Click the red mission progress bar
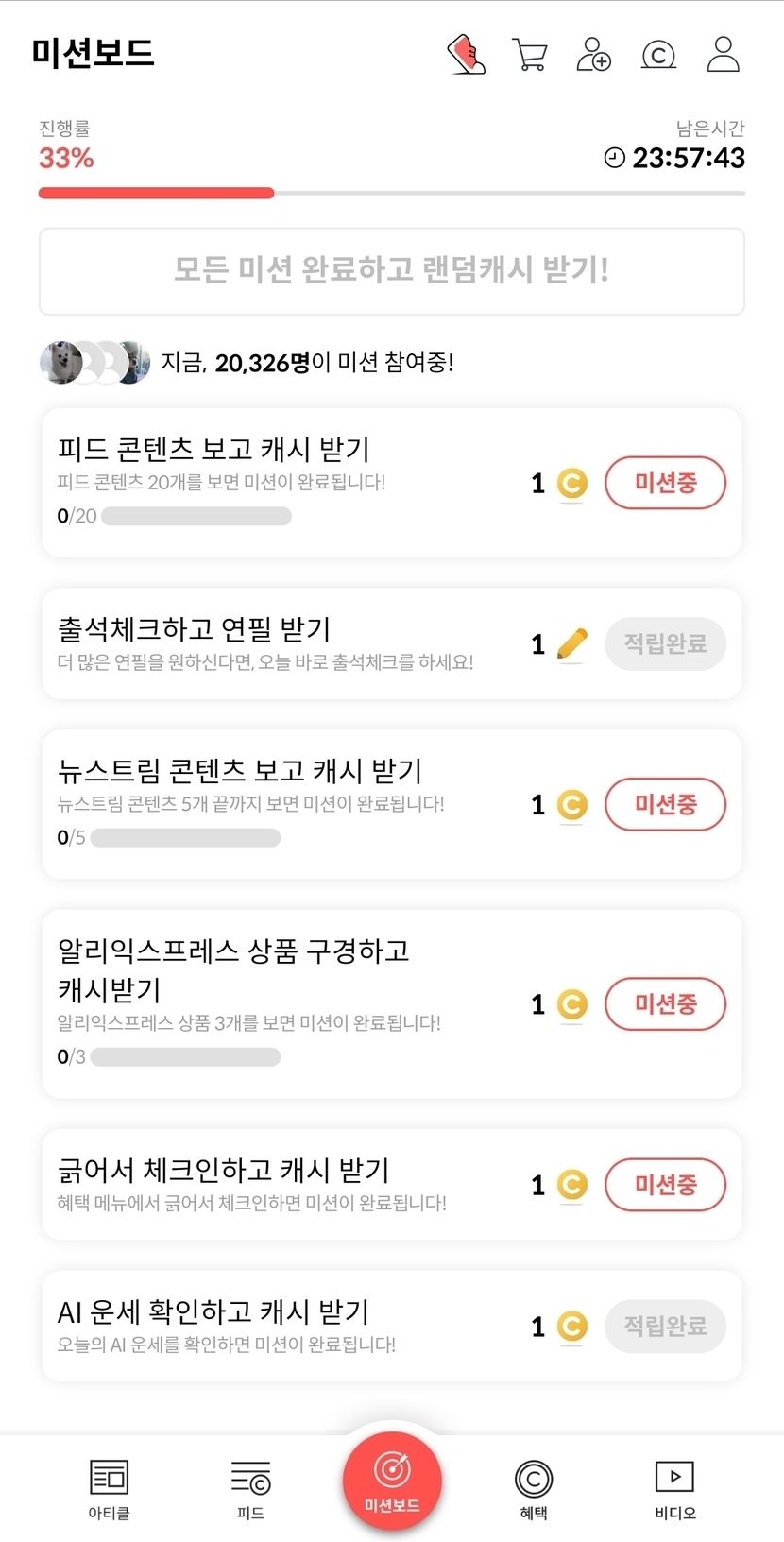Screen dimensions: 784x1542 coord(157,193)
